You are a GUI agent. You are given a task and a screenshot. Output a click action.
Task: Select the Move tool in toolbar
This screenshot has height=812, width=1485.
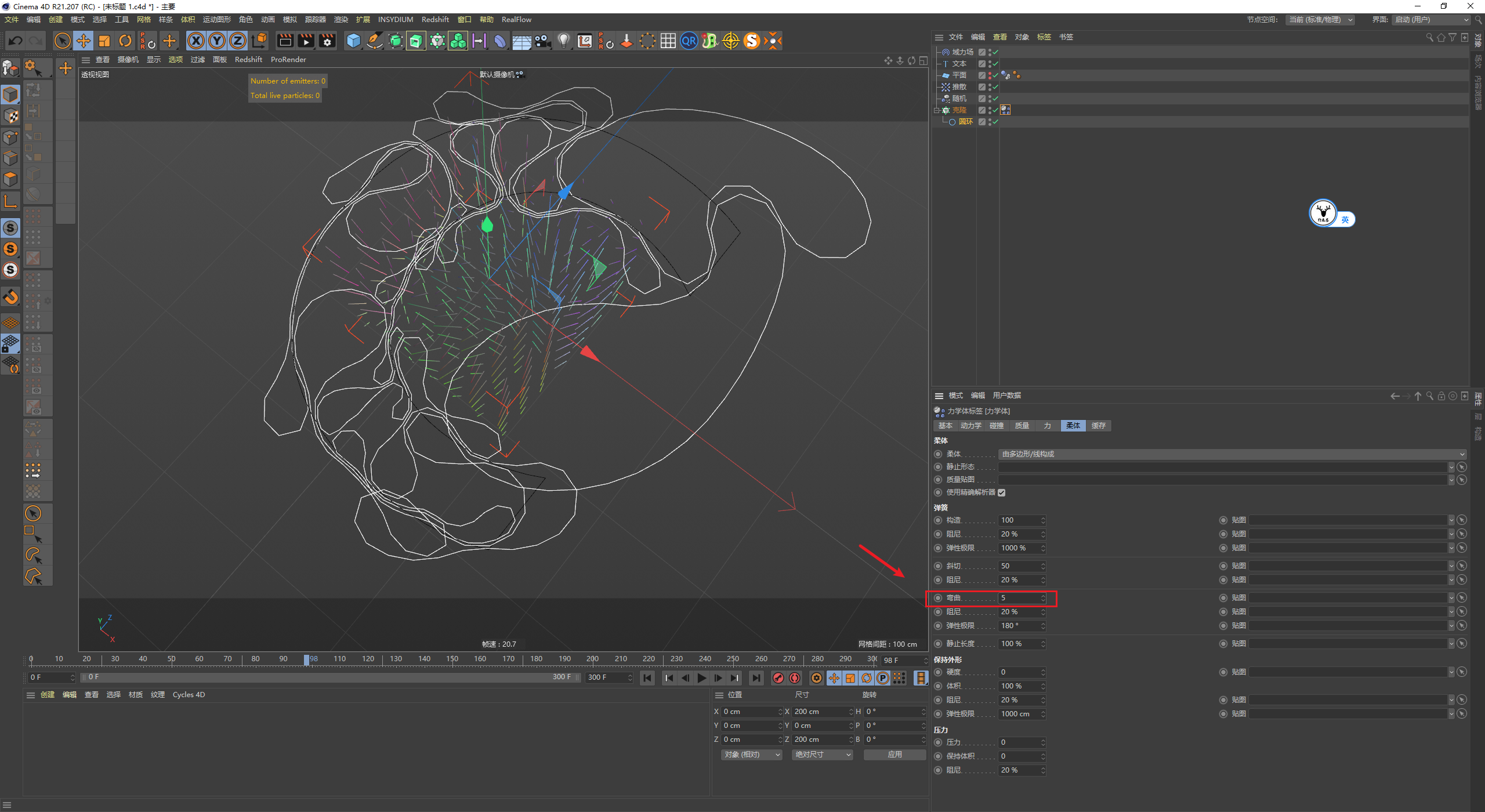pos(84,41)
